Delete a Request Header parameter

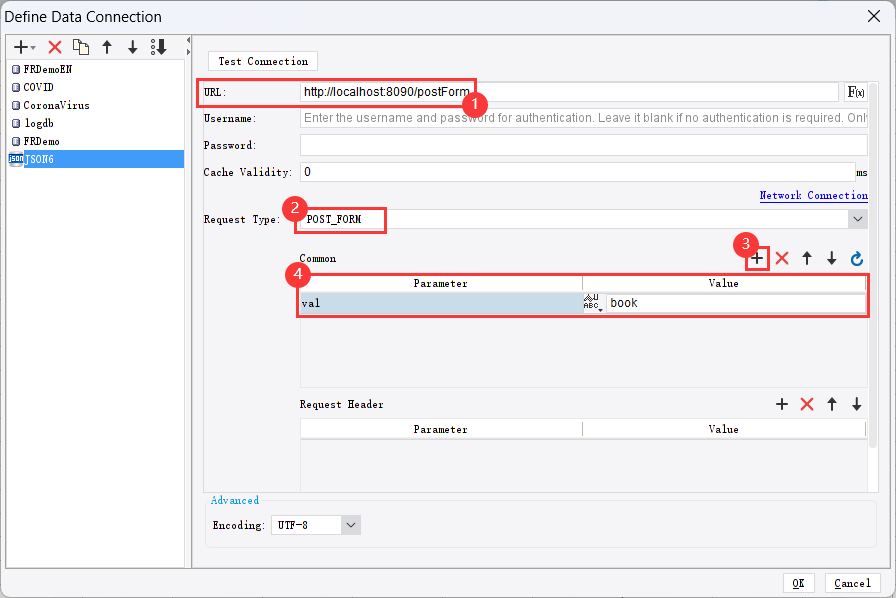[x=807, y=404]
